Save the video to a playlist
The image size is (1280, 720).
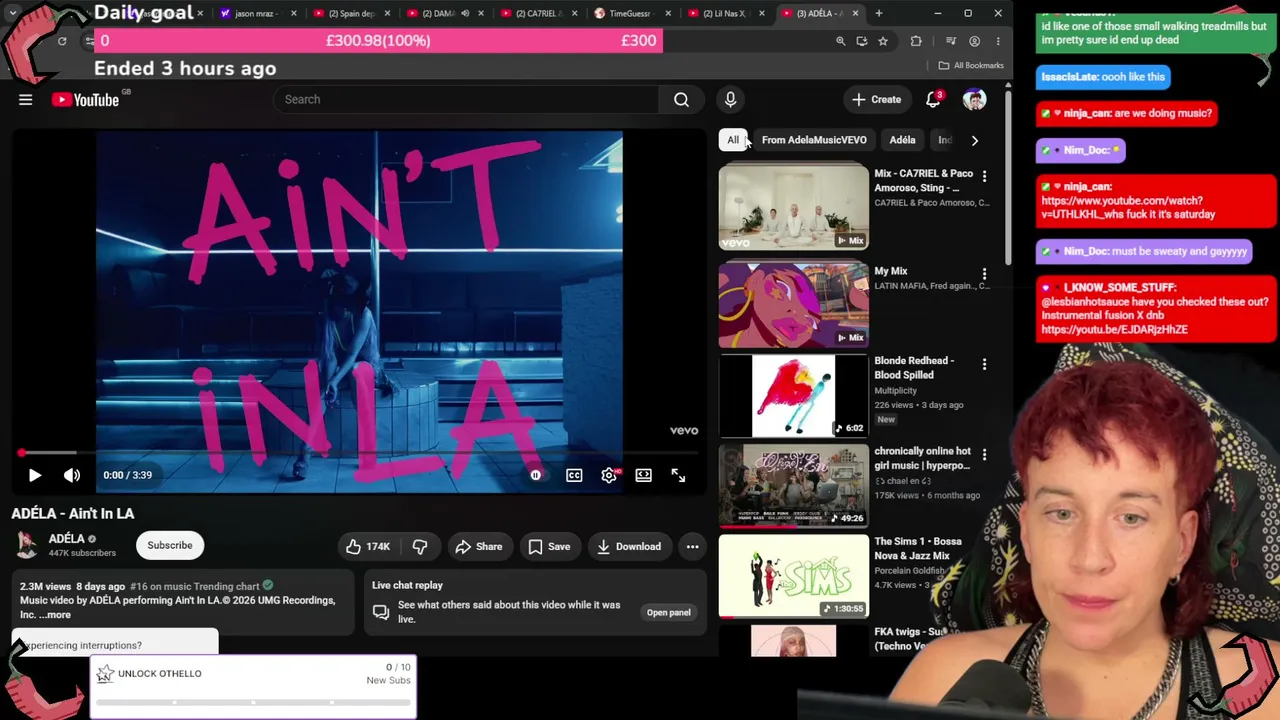pyautogui.click(x=549, y=546)
